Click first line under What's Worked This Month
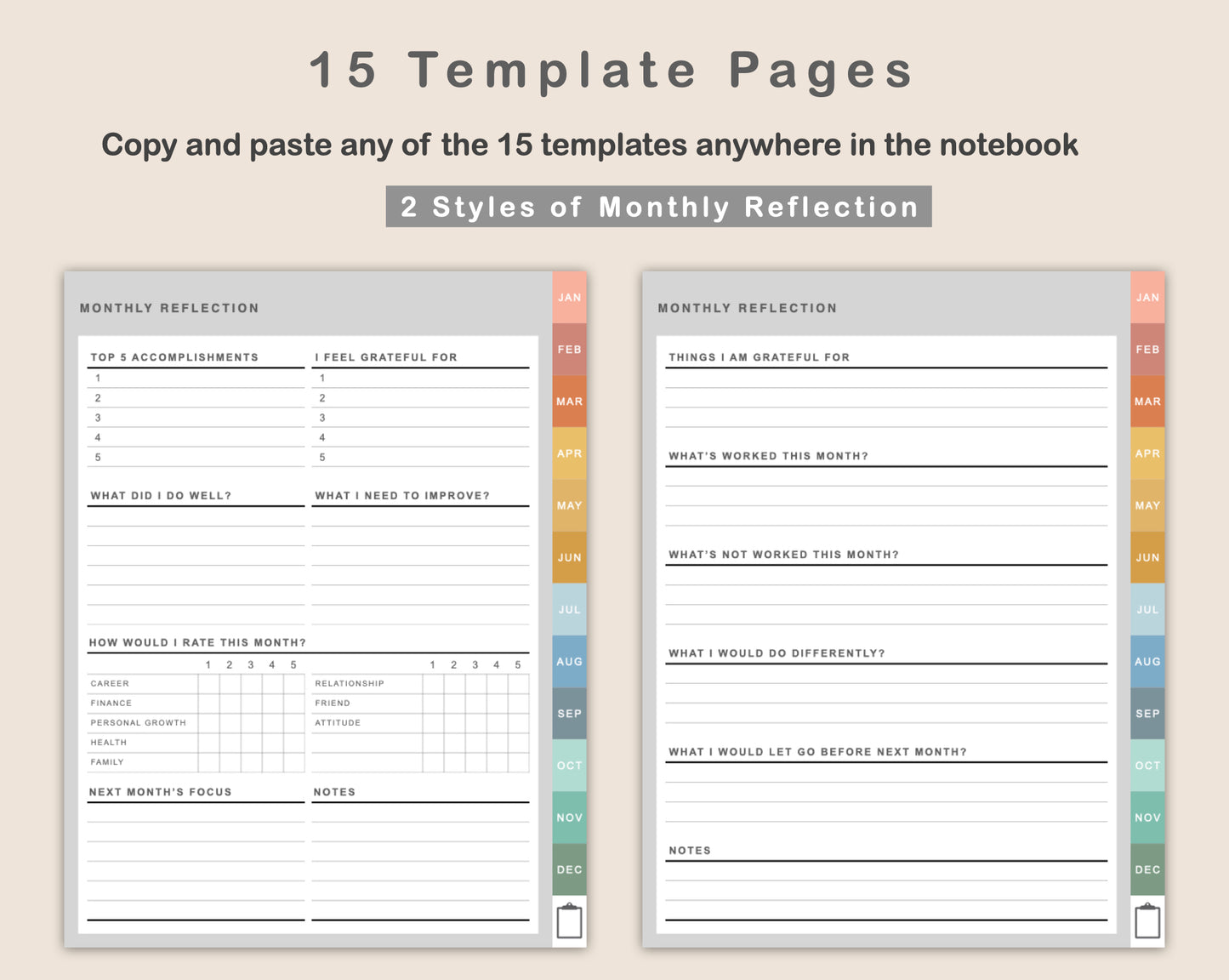The height and width of the screenshot is (980, 1229). tap(886, 477)
